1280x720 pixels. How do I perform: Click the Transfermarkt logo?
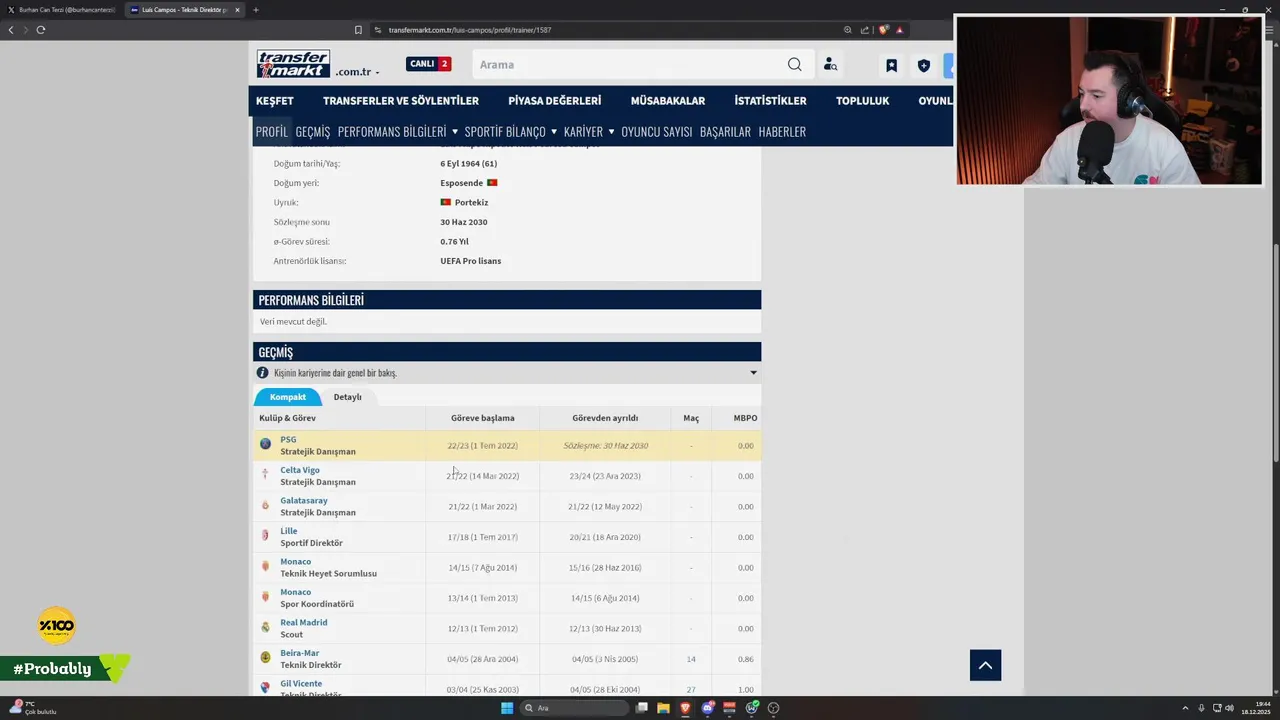pyautogui.click(x=293, y=64)
